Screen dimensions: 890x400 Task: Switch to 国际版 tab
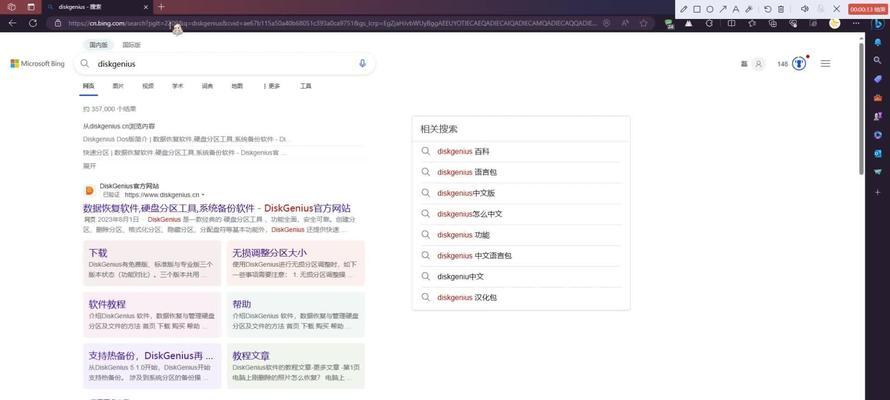click(131, 45)
